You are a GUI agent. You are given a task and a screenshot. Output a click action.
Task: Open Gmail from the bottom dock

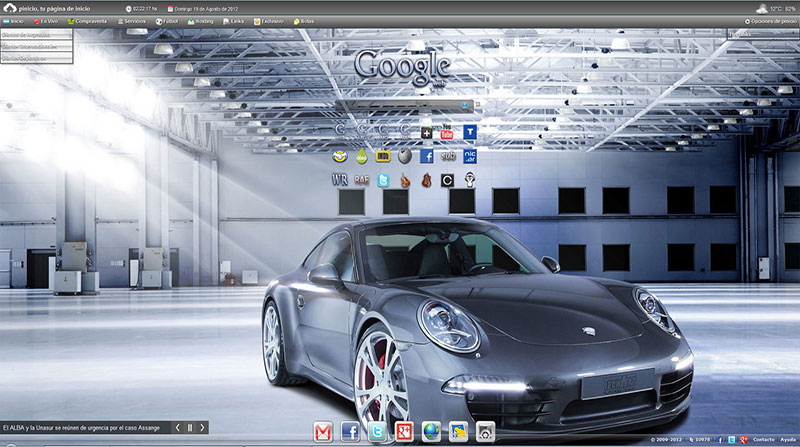click(323, 431)
